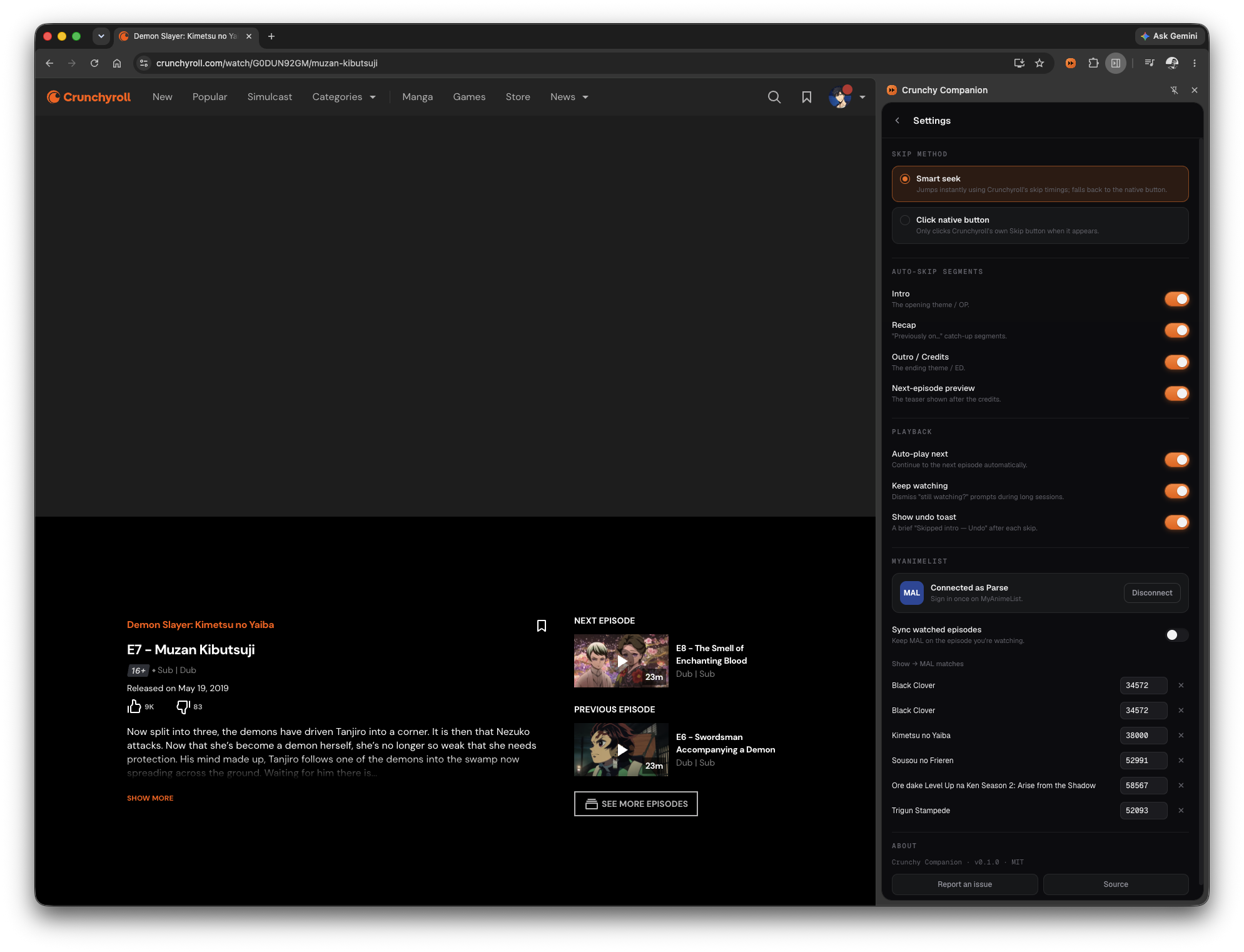Dislike the episode with thumbs down
Viewport: 1244px width, 952px height.
click(x=183, y=707)
